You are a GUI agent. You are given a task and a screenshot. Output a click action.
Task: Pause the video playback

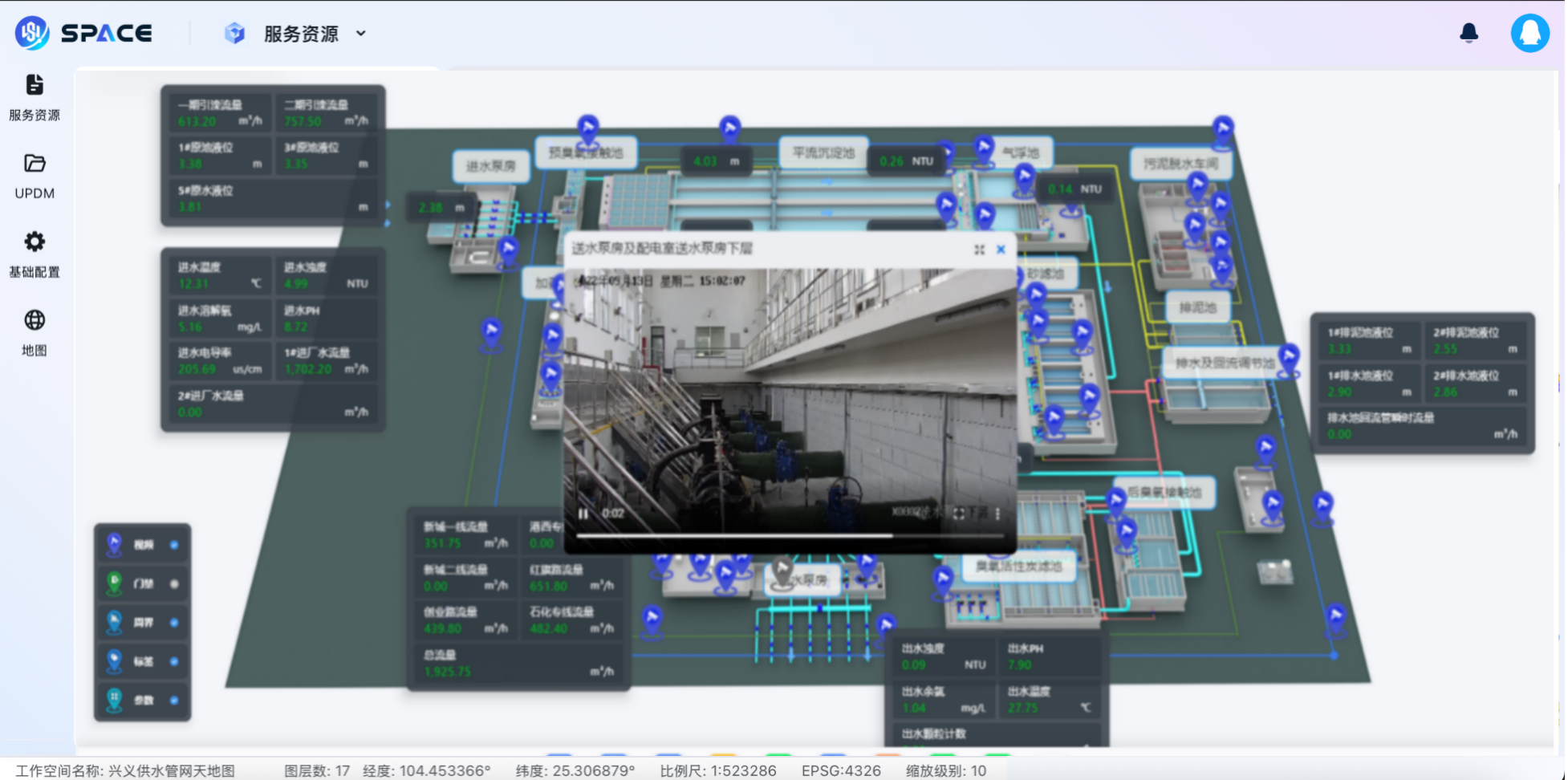click(x=583, y=514)
